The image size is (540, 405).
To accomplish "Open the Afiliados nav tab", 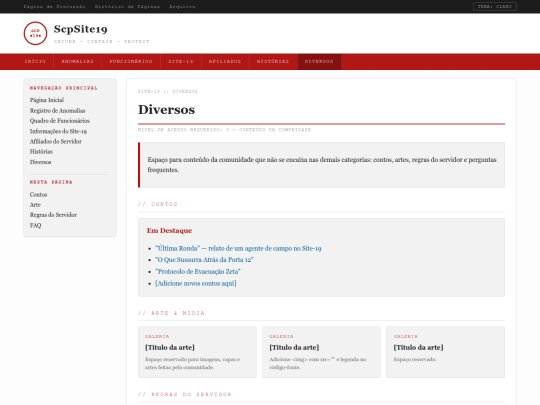I will tap(225, 62).
